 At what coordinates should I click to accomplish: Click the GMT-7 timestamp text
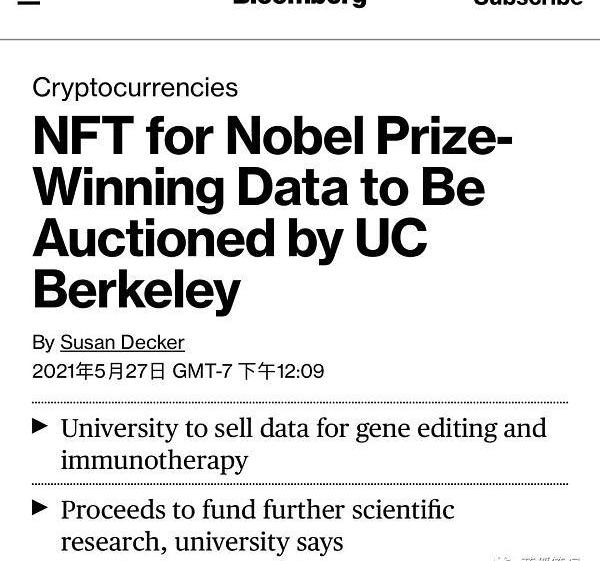pos(205,371)
